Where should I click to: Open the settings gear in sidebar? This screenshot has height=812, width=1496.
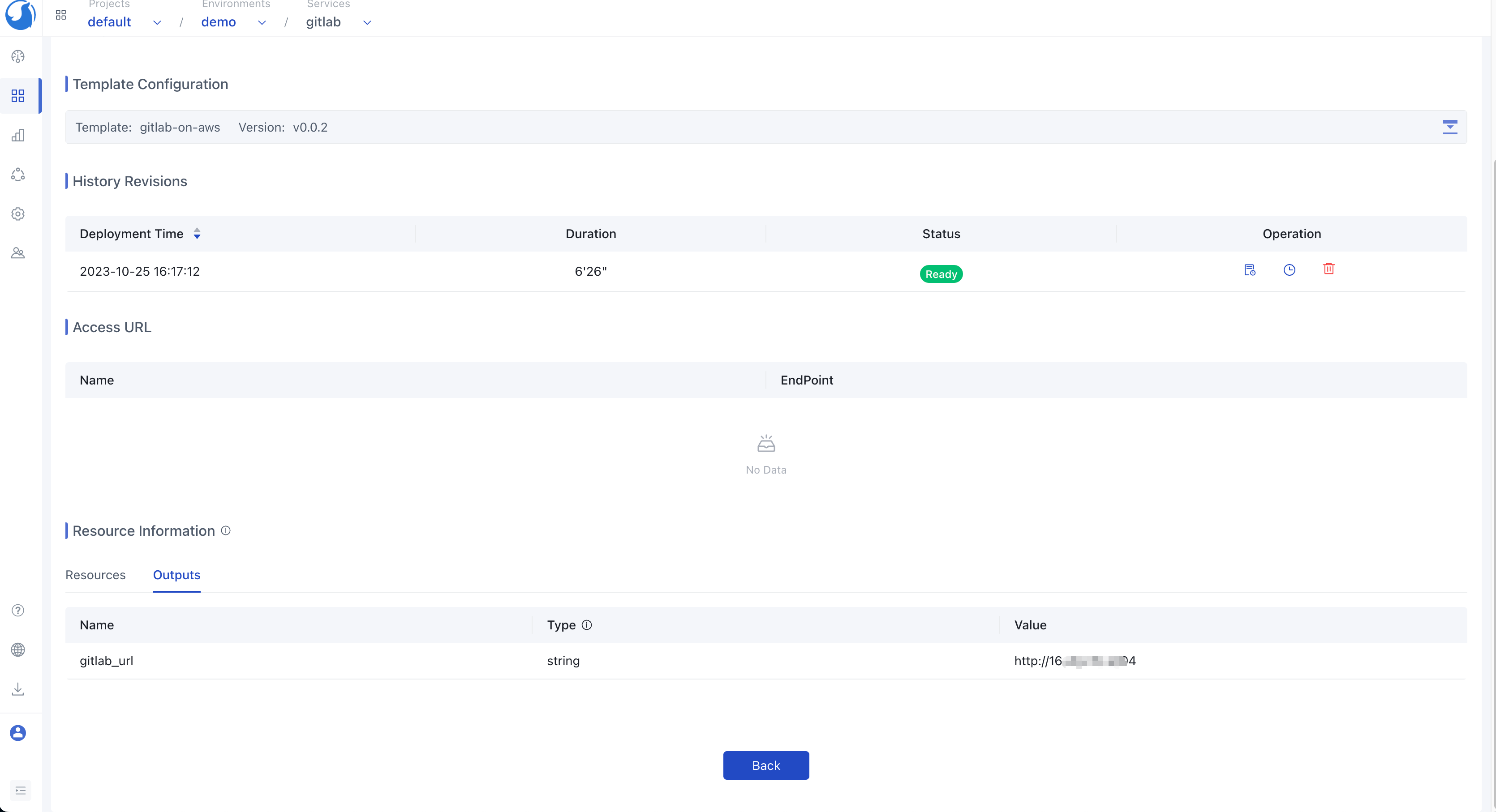pyautogui.click(x=18, y=214)
